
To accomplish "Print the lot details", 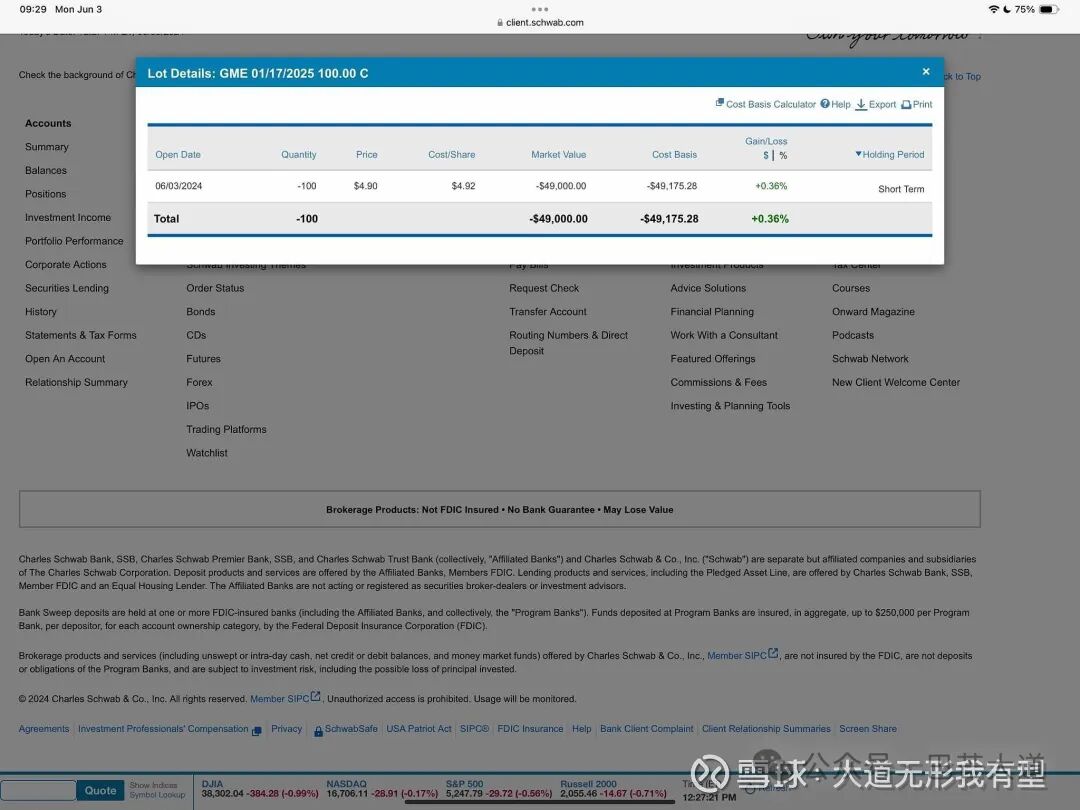I will click(x=917, y=104).
